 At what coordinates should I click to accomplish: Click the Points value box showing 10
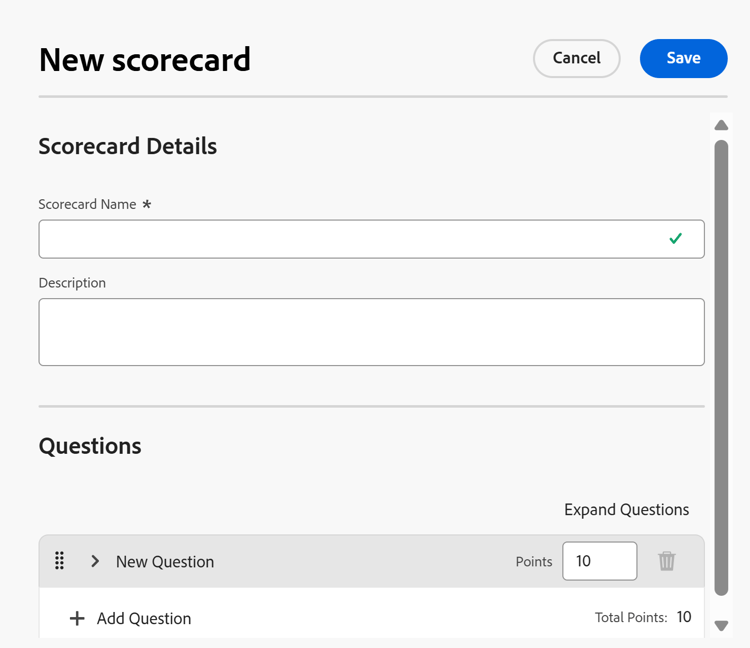(x=600, y=561)
